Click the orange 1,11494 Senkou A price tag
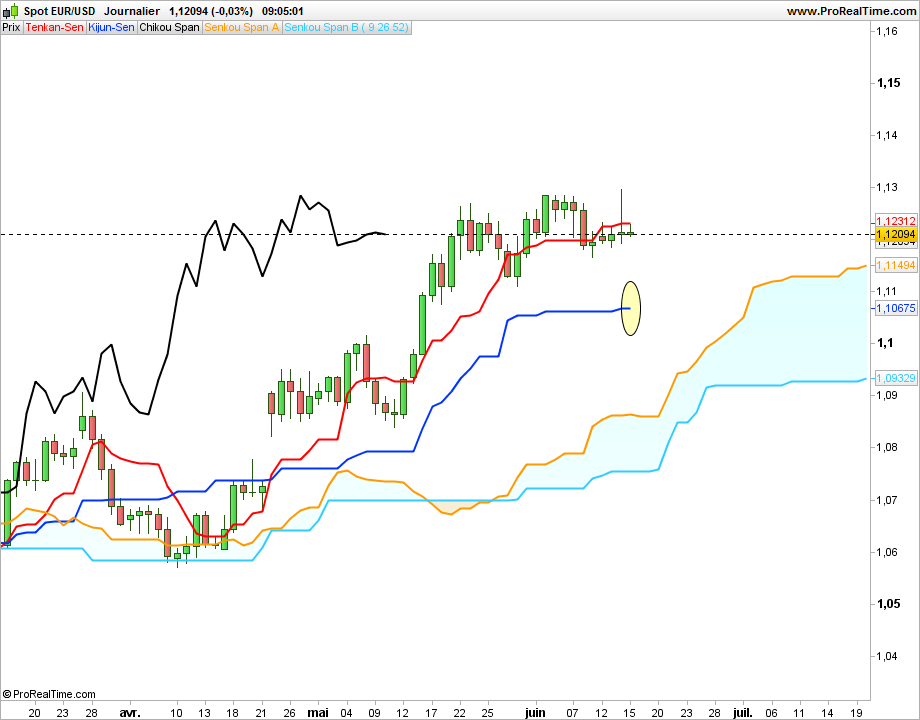This screenshot has width=920, height=720. point(895,265)
